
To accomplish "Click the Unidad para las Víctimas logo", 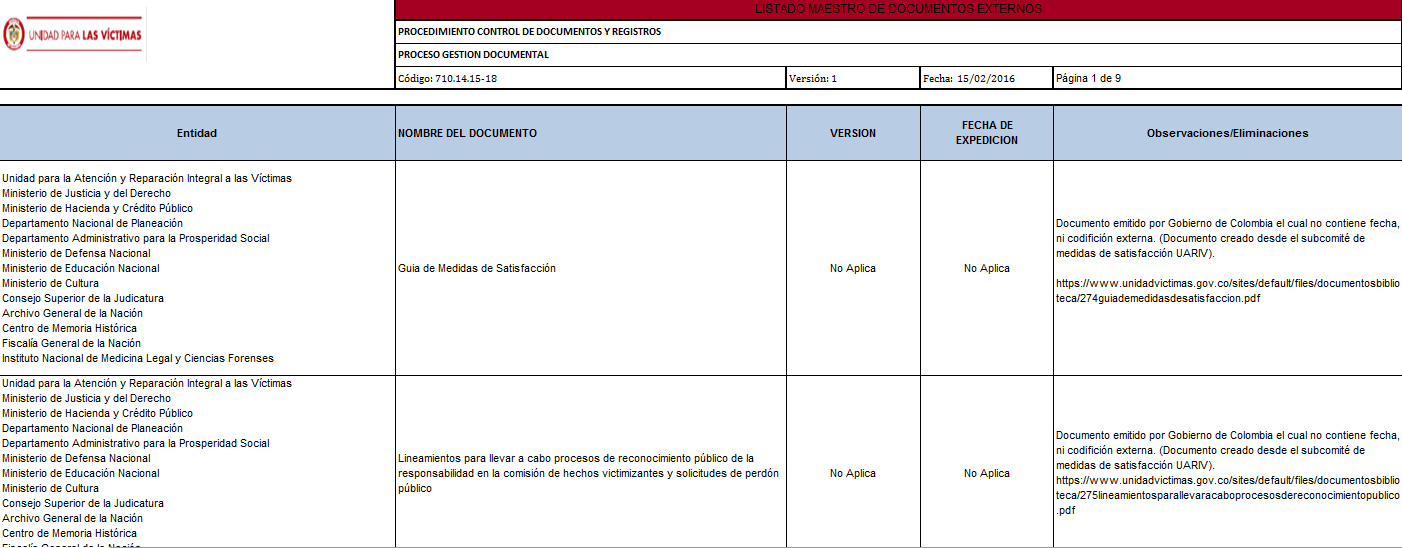I will (x=73, y=36).
